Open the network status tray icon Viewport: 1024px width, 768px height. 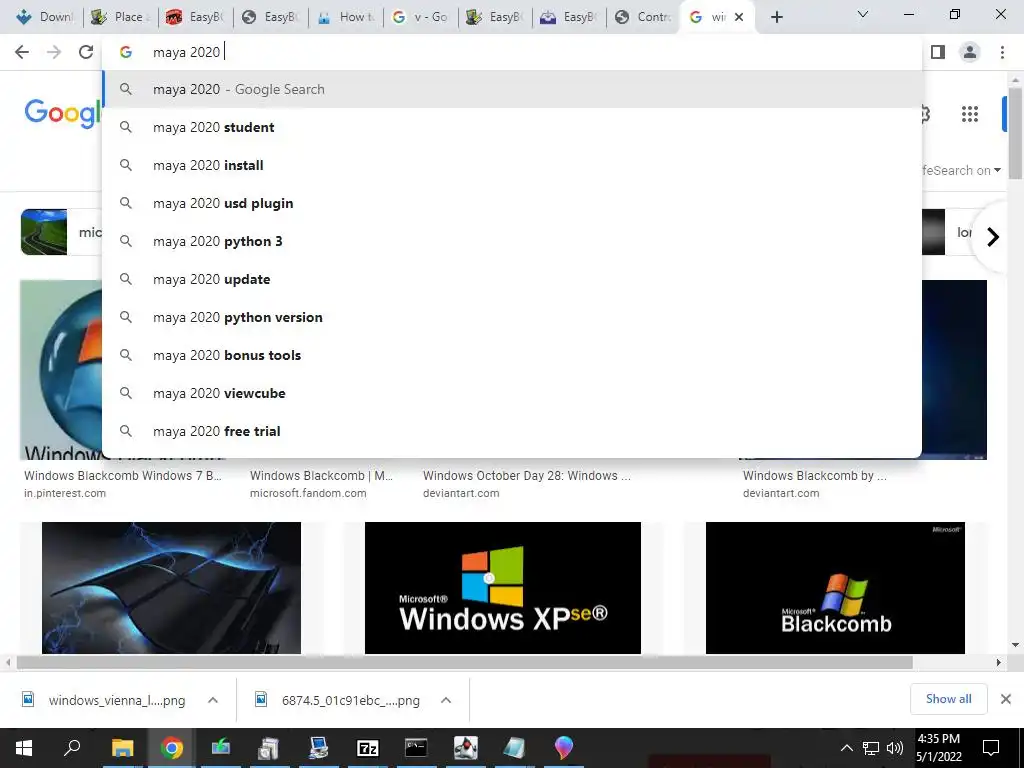click(x=871, y=748)
